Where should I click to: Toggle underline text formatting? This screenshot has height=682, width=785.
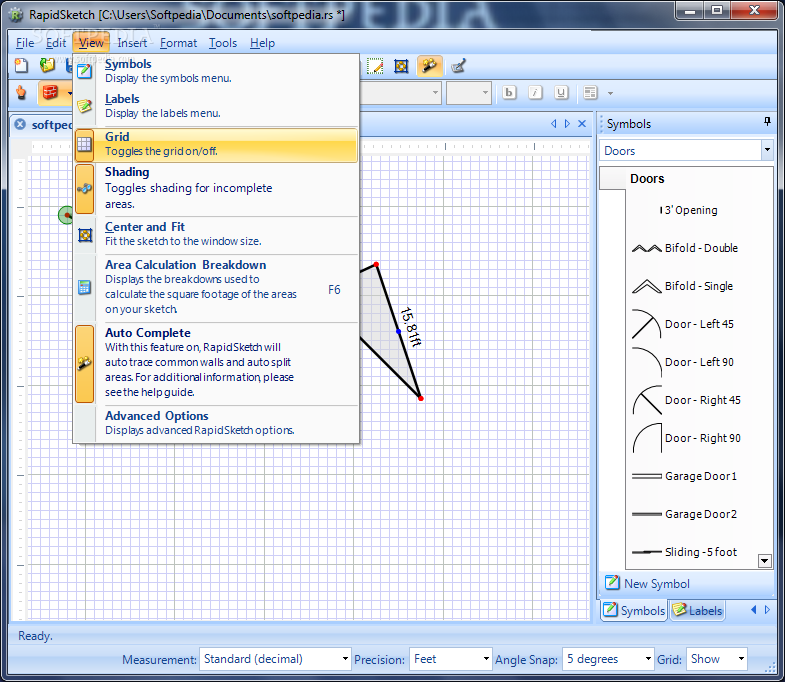[x=561, y=93]
